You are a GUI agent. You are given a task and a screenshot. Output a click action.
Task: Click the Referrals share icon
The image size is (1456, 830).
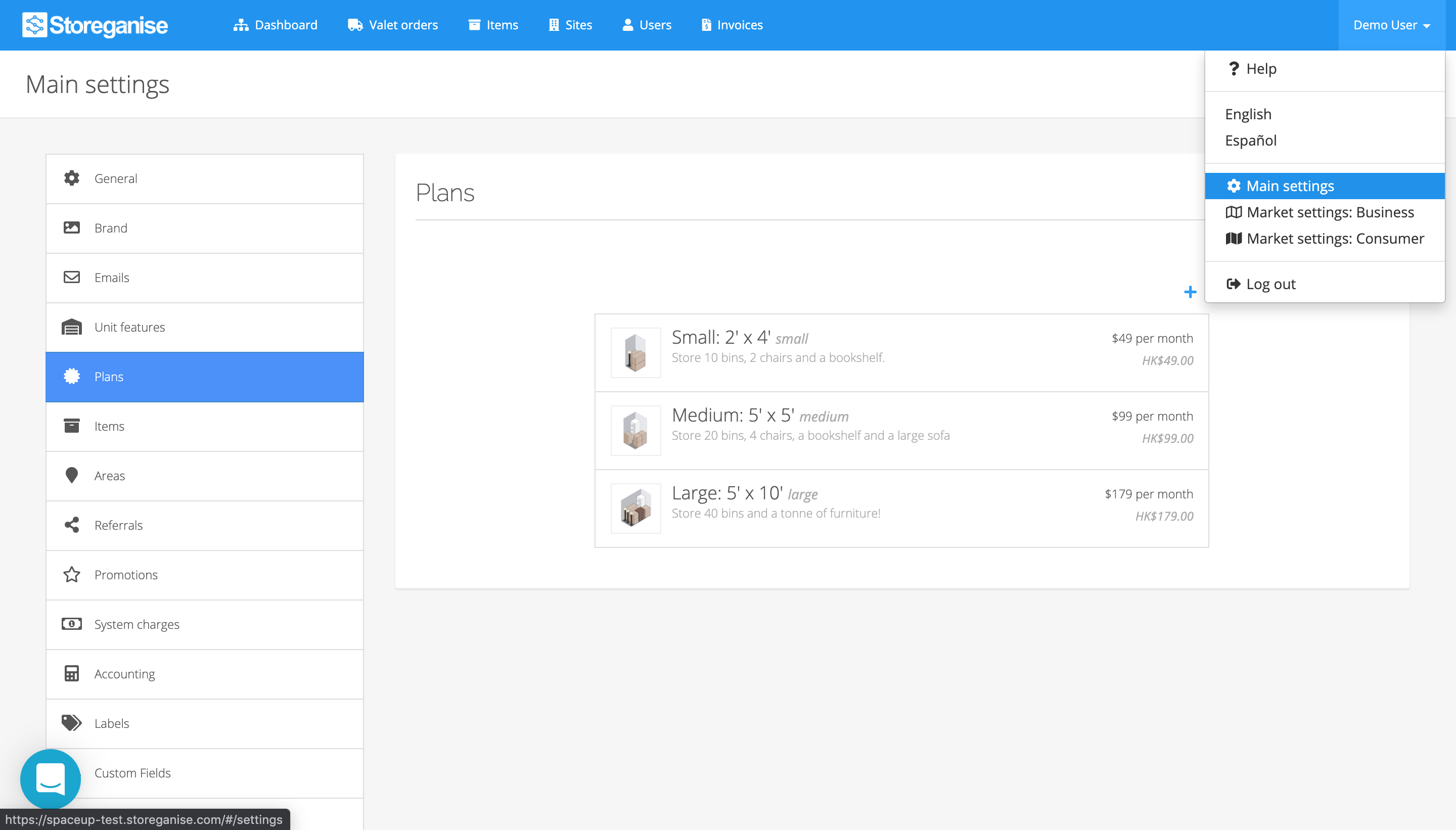point(71,525)
